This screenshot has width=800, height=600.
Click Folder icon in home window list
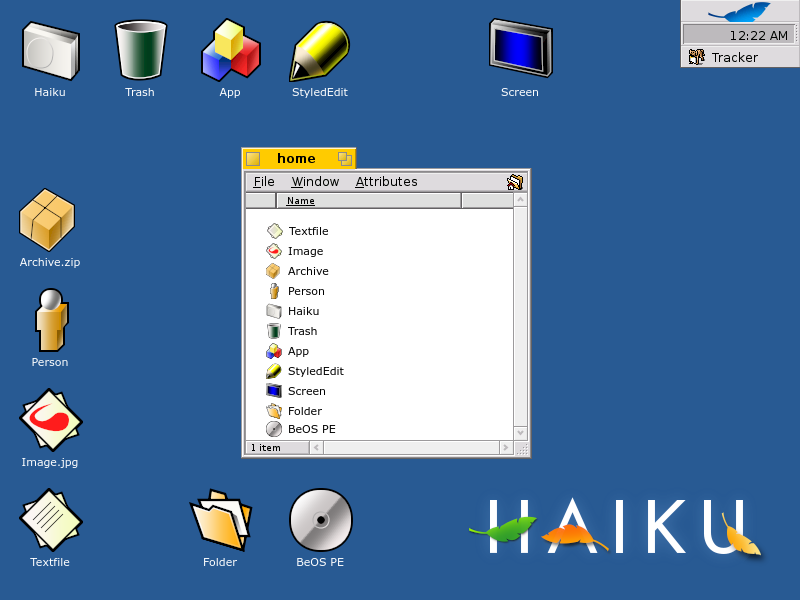pyautogui.click(x=274, y=411)
